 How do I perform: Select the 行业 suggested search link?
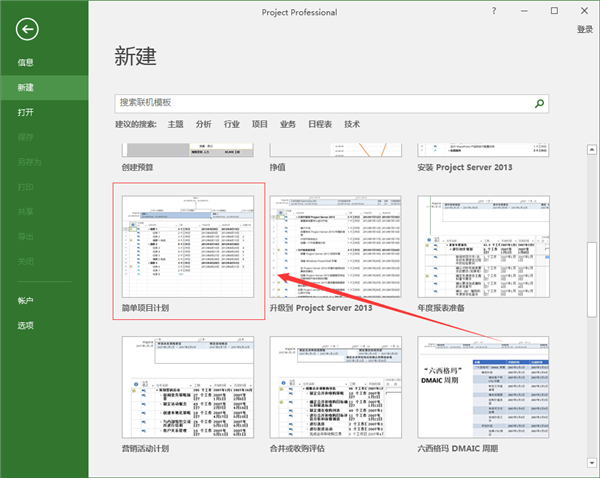pos(232,124)
